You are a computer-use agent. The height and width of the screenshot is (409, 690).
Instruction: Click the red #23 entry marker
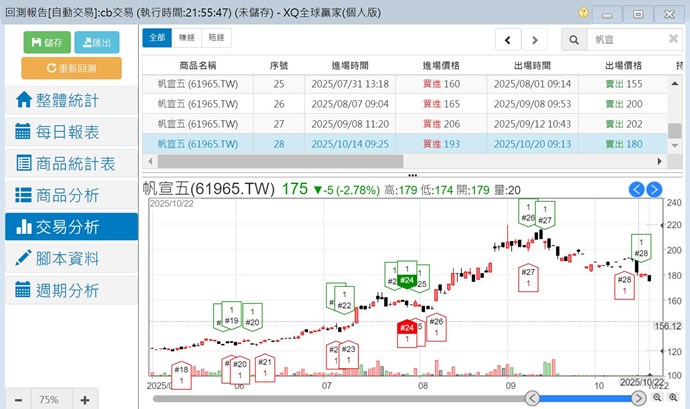349,354
